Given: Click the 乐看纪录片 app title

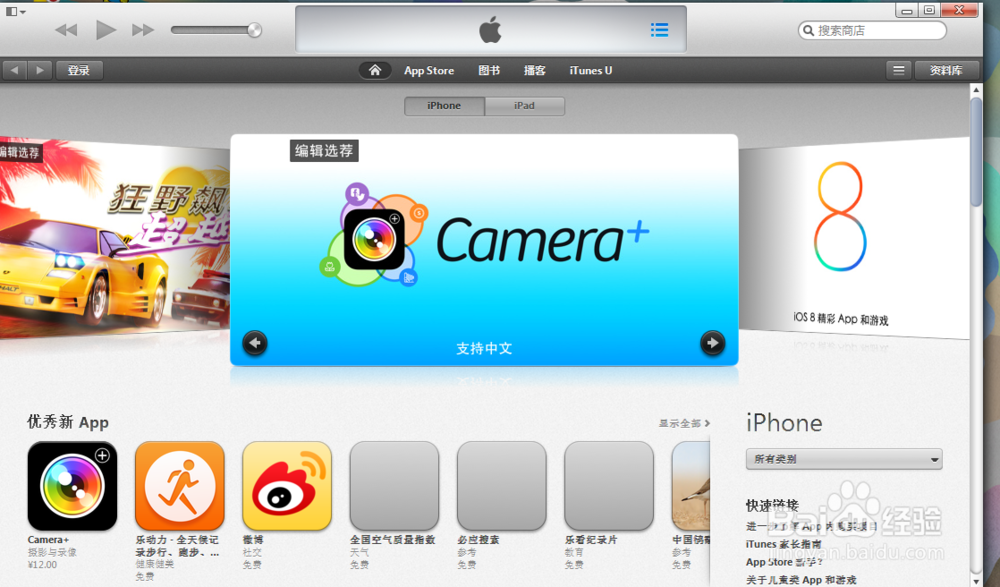Looking at the screenshot, I should click(591, 540).
